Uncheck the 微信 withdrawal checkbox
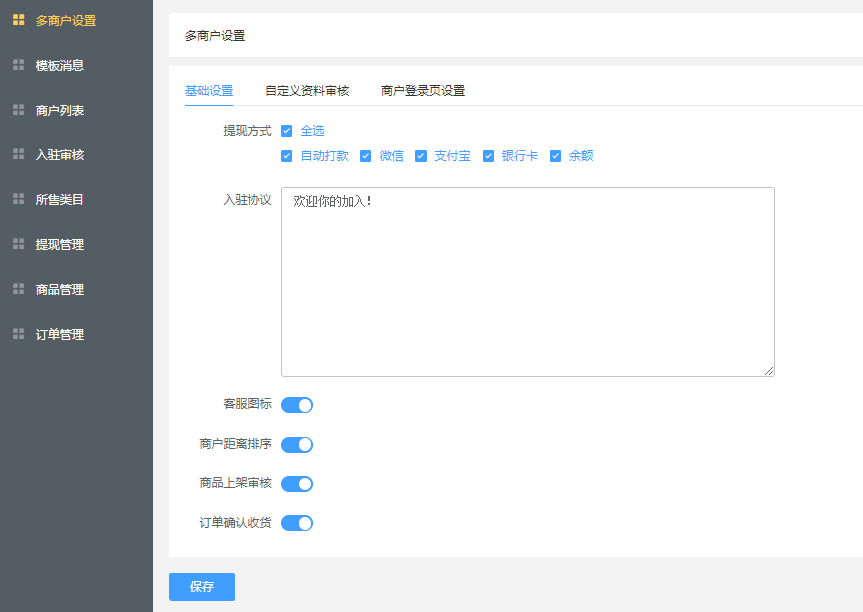 [x=365, y=156]
